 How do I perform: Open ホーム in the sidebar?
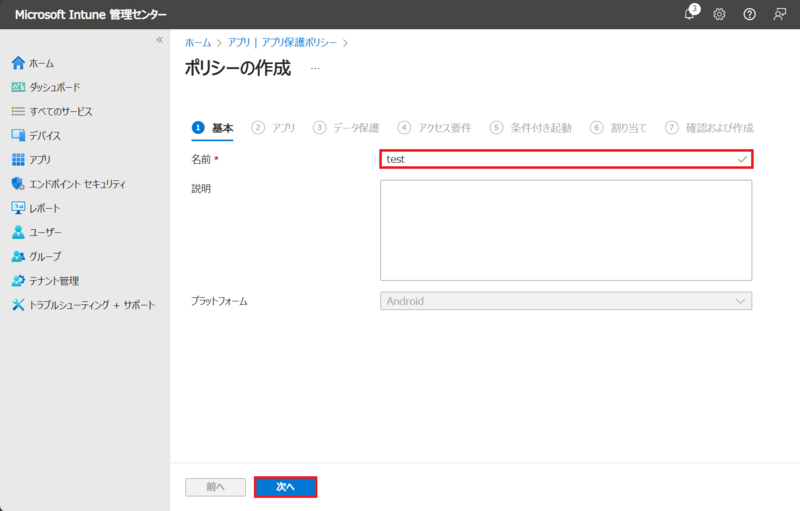(x=41, y=63)
